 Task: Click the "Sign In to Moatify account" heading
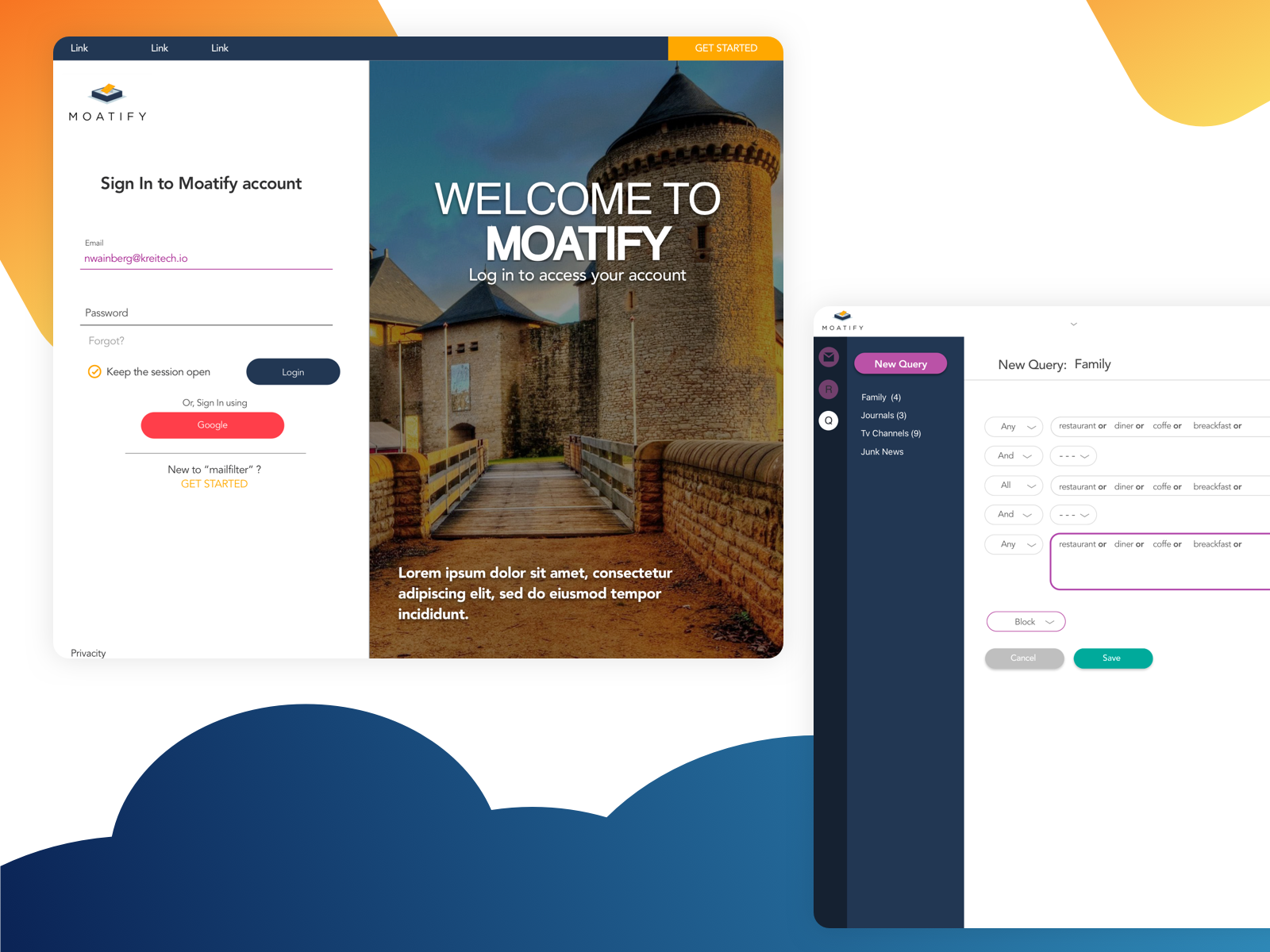201,184
